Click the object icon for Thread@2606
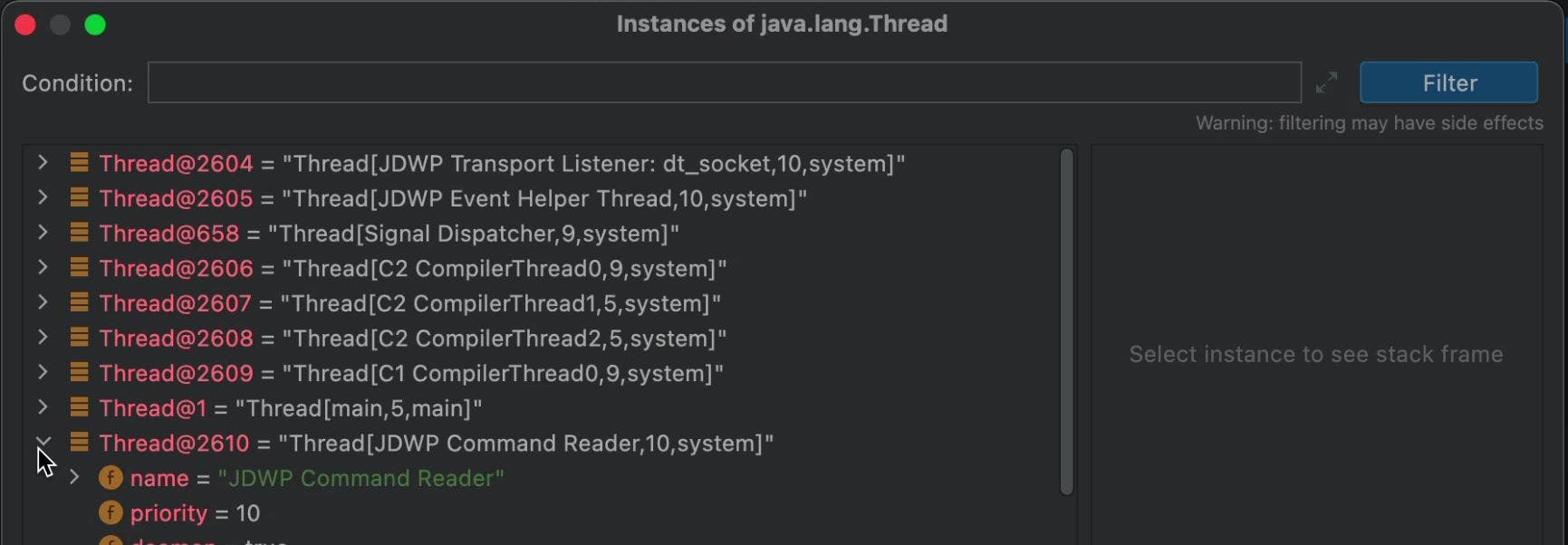This screenshot has width=1568, height=545. 80,268
